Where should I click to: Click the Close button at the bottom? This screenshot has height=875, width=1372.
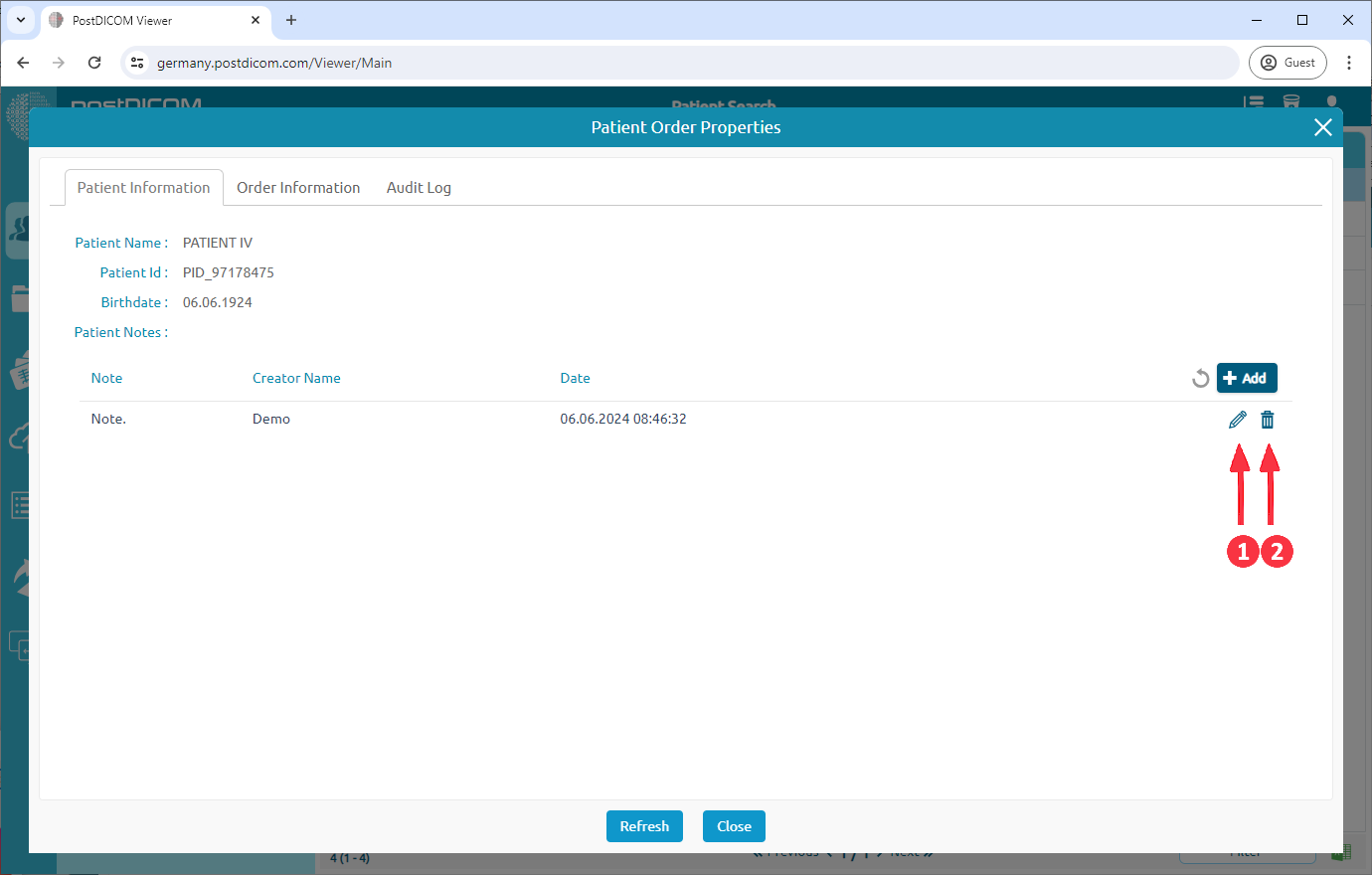(x=734, y=826)
